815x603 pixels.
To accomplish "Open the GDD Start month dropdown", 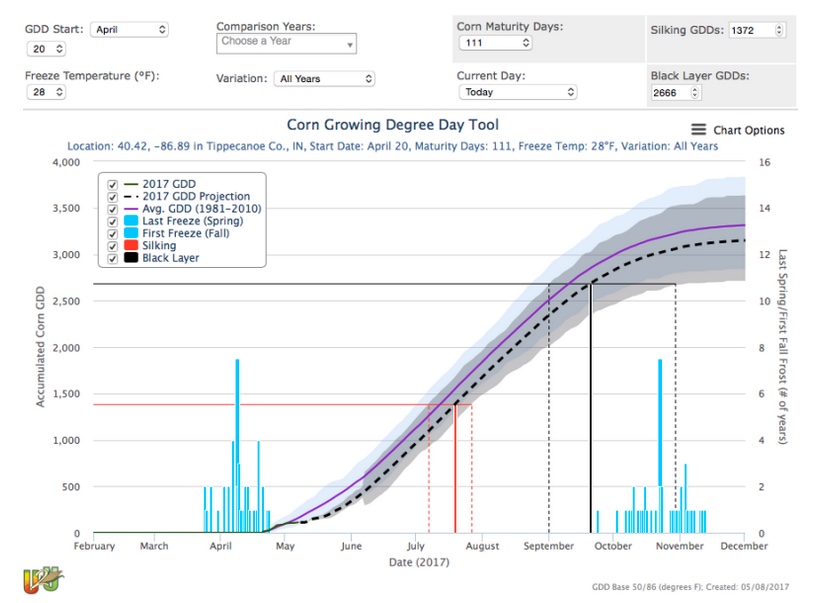I will coord(129,29).
